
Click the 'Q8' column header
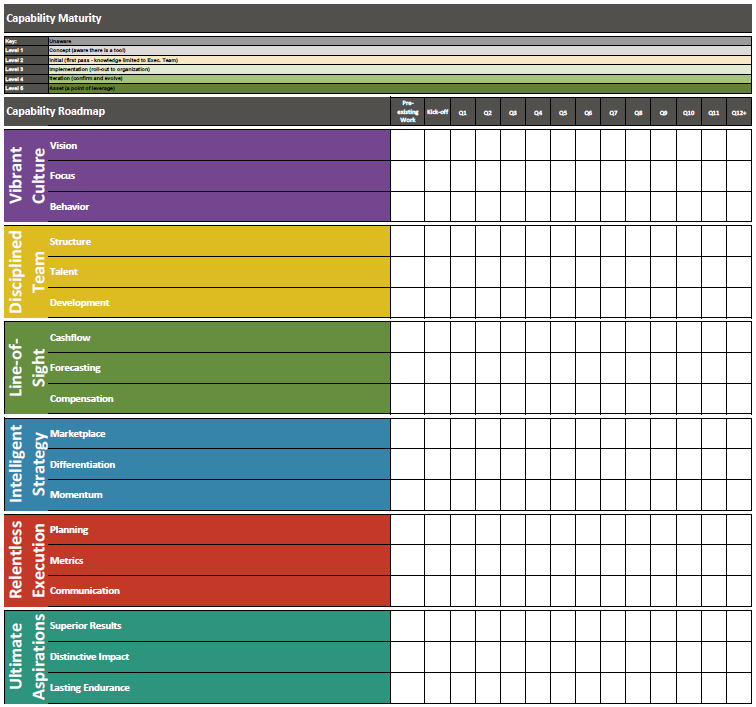638,111
